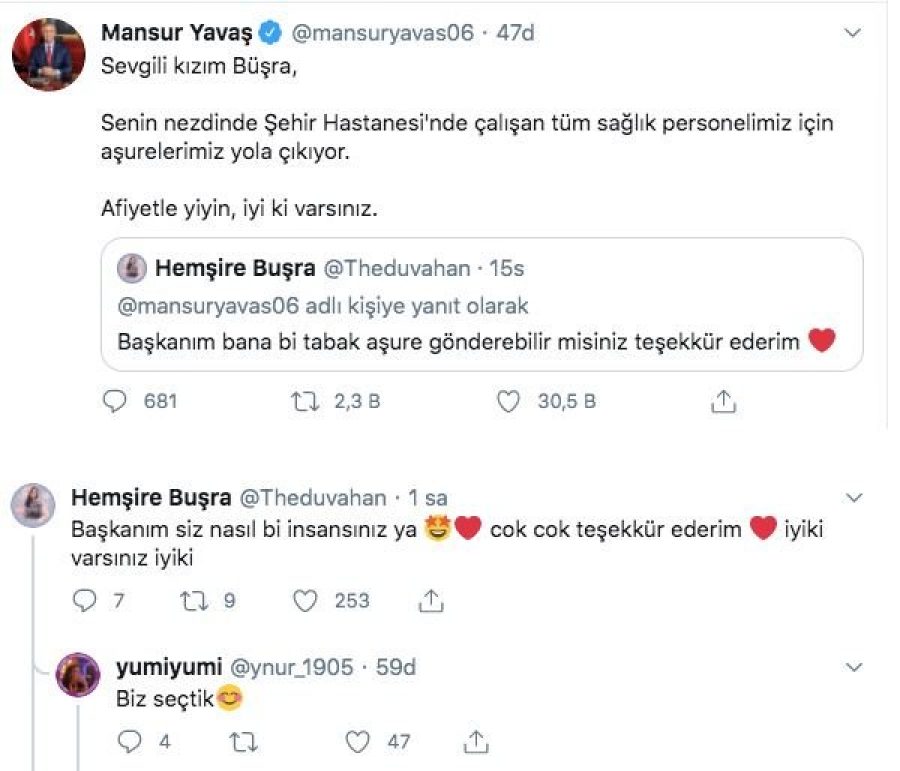Reply to Mansur Yavaş's main tweet
Image resolution: width=900 pixels, height=771 pixels.
pyautogui.click(x=117, y=401)
